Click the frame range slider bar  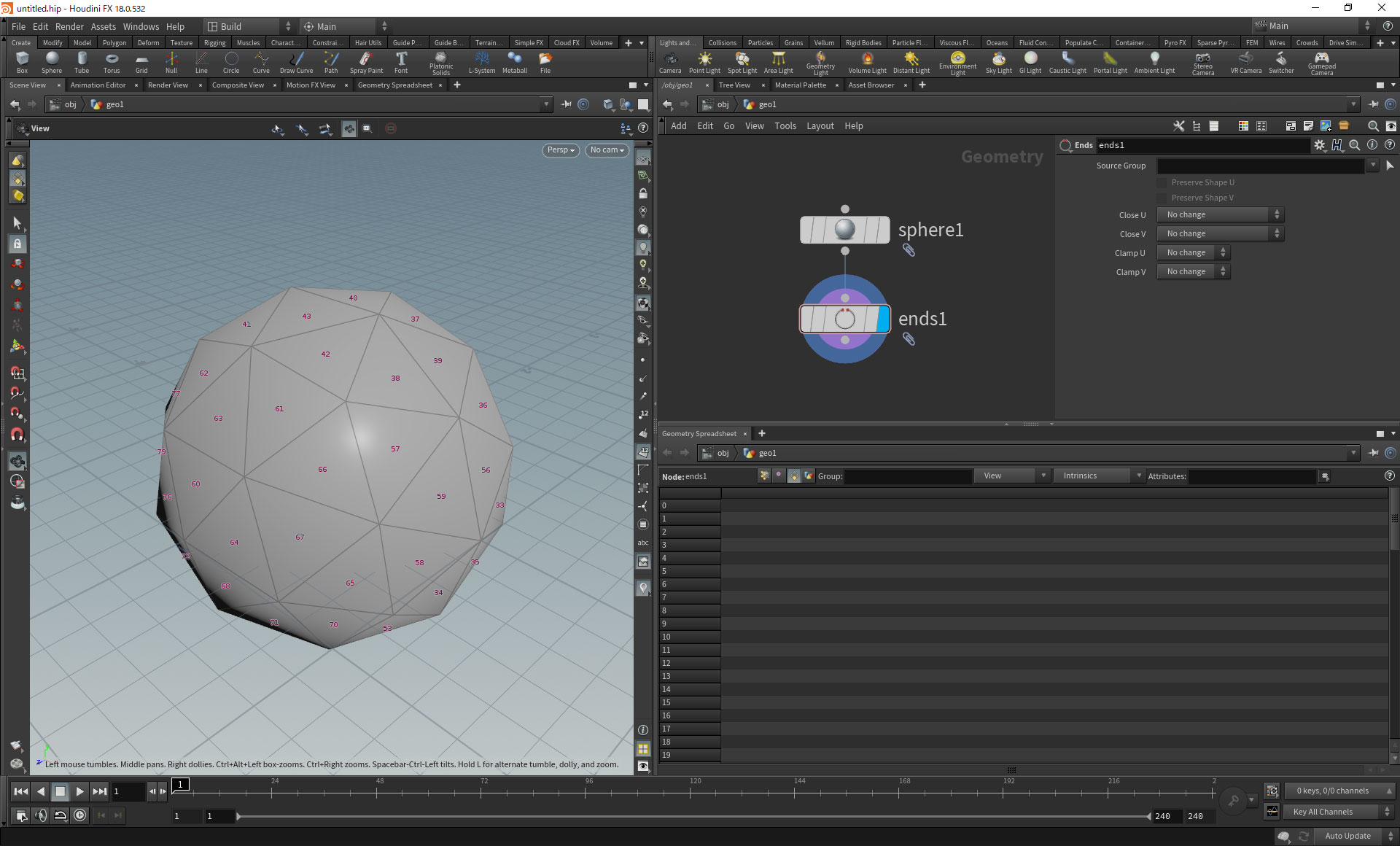click(x=693, y=816)
